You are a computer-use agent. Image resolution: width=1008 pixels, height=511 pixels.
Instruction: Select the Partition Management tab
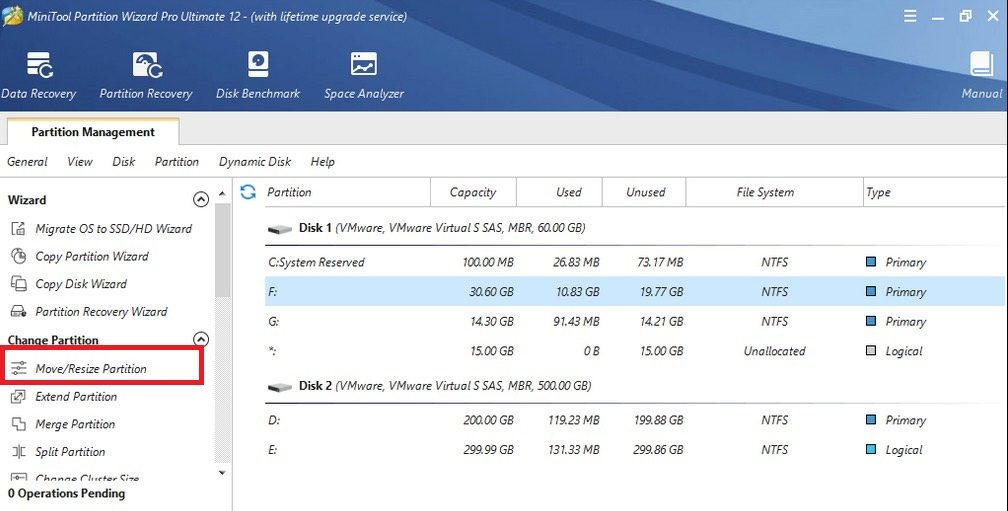[93, 132]
